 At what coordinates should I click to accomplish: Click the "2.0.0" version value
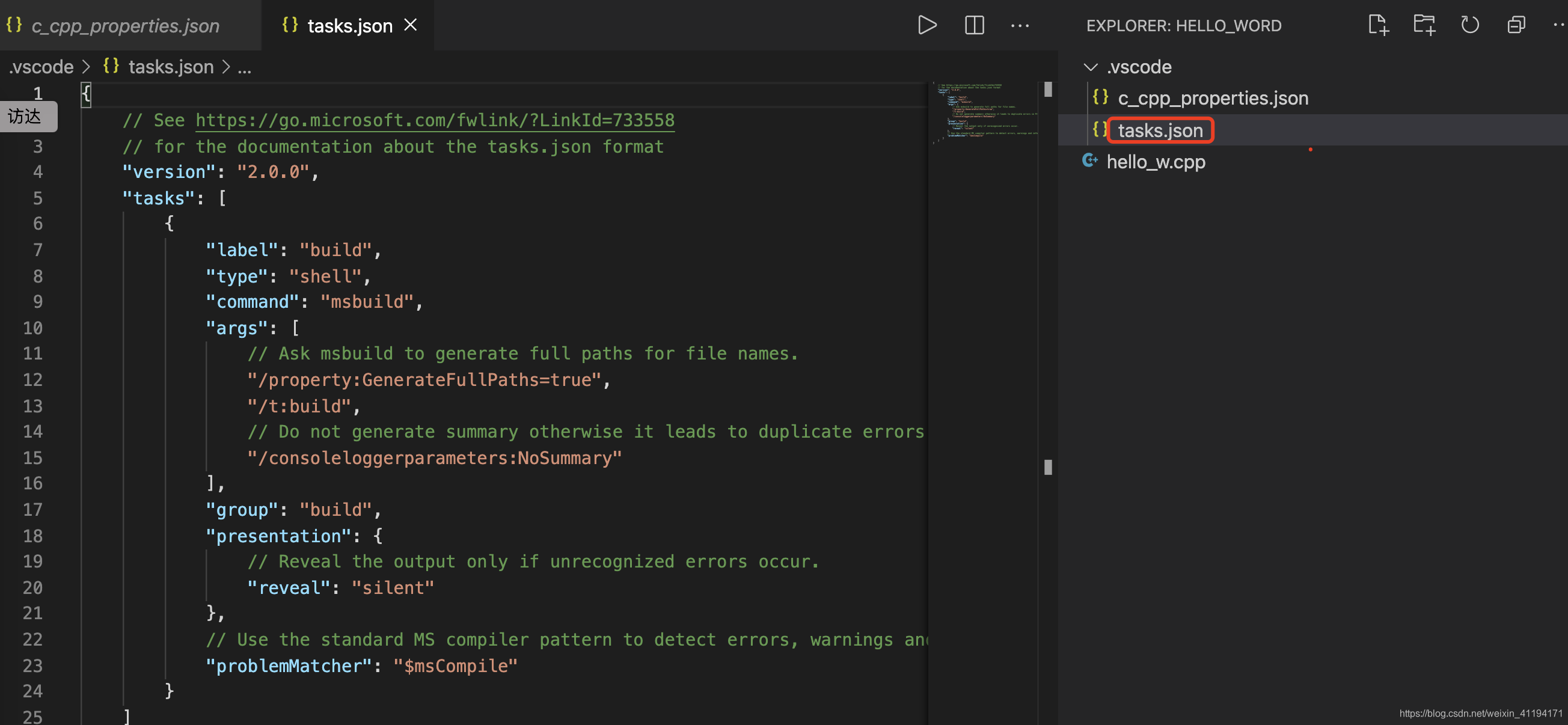273,173
